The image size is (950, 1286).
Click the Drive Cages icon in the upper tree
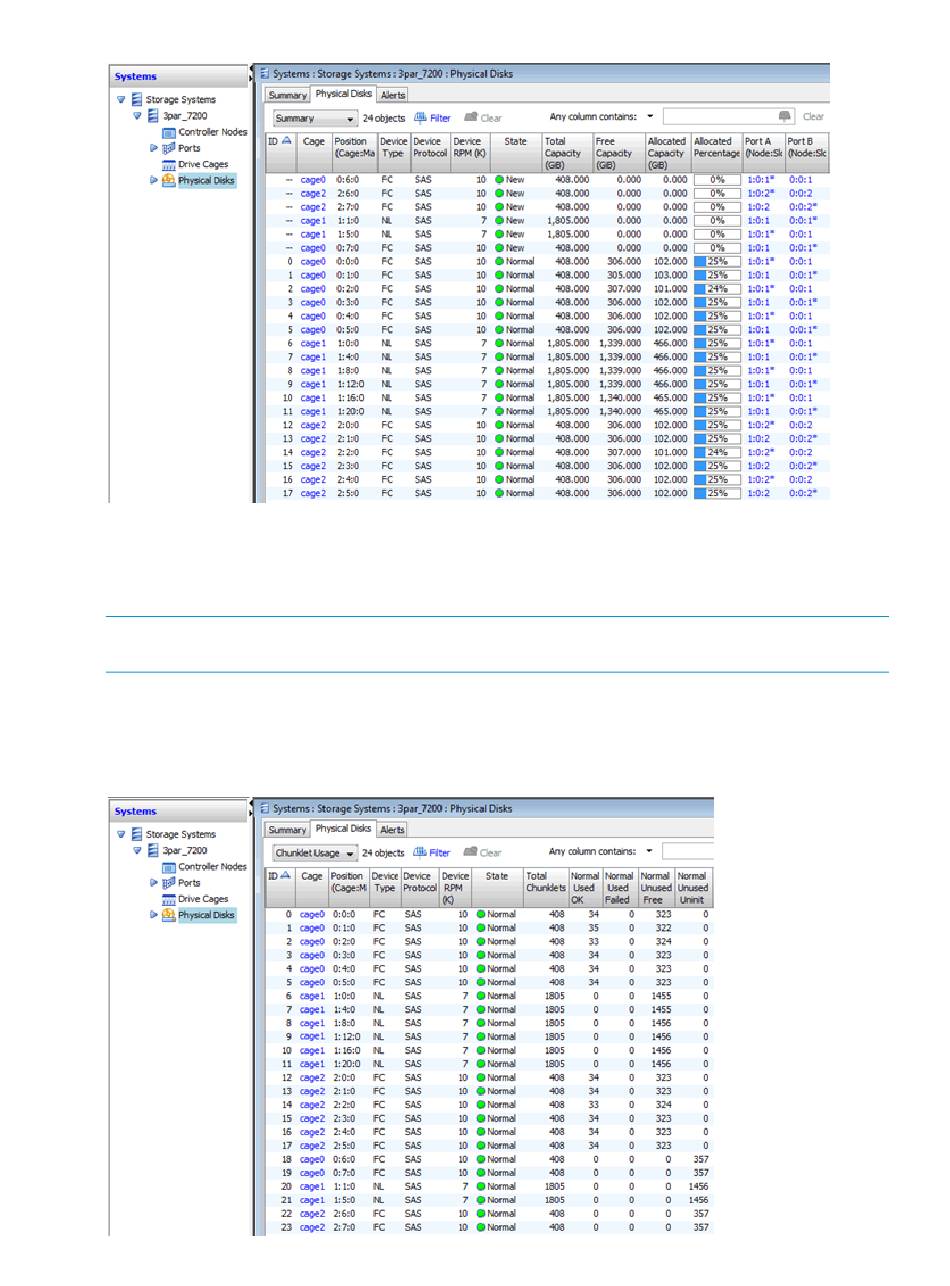coord(169,164)
